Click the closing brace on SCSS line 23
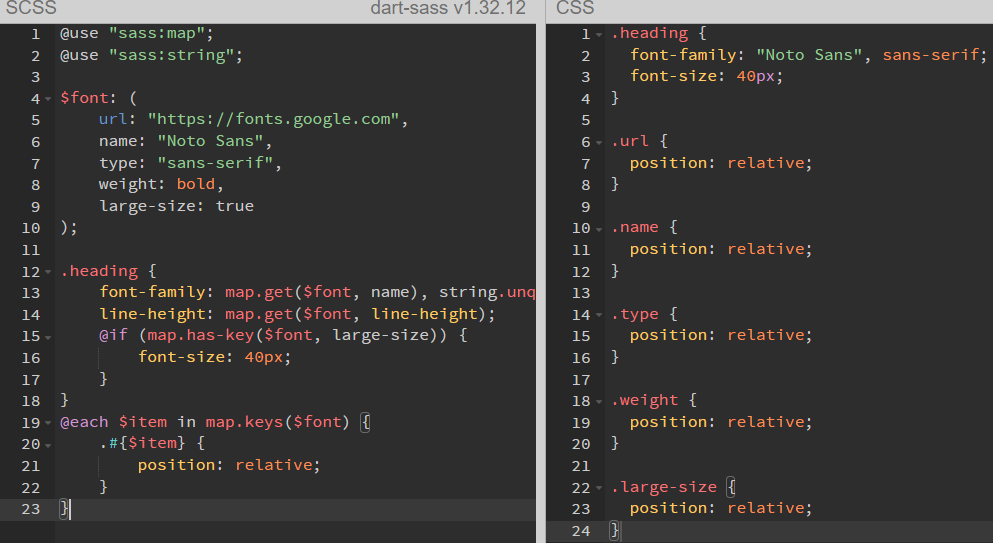The image size is (993, 543). [64, 508]
